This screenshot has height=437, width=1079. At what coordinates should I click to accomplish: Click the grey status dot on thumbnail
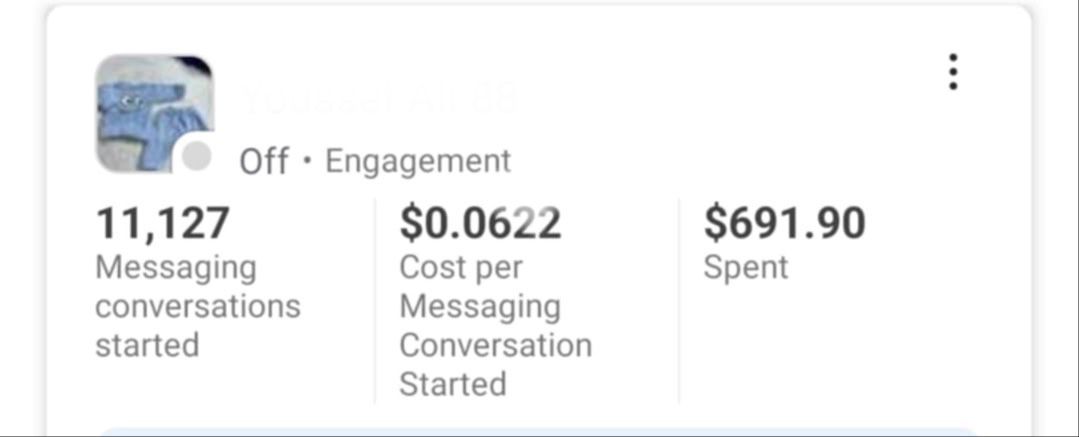point(198,157)
